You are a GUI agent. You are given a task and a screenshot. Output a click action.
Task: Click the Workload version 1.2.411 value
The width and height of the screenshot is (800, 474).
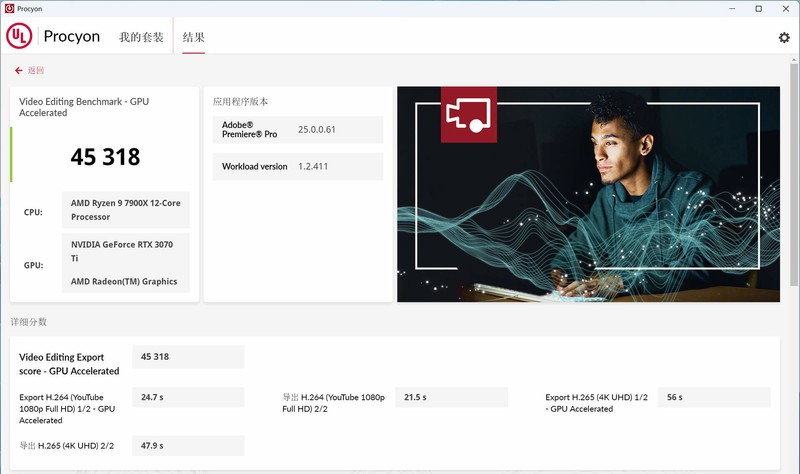313,166
